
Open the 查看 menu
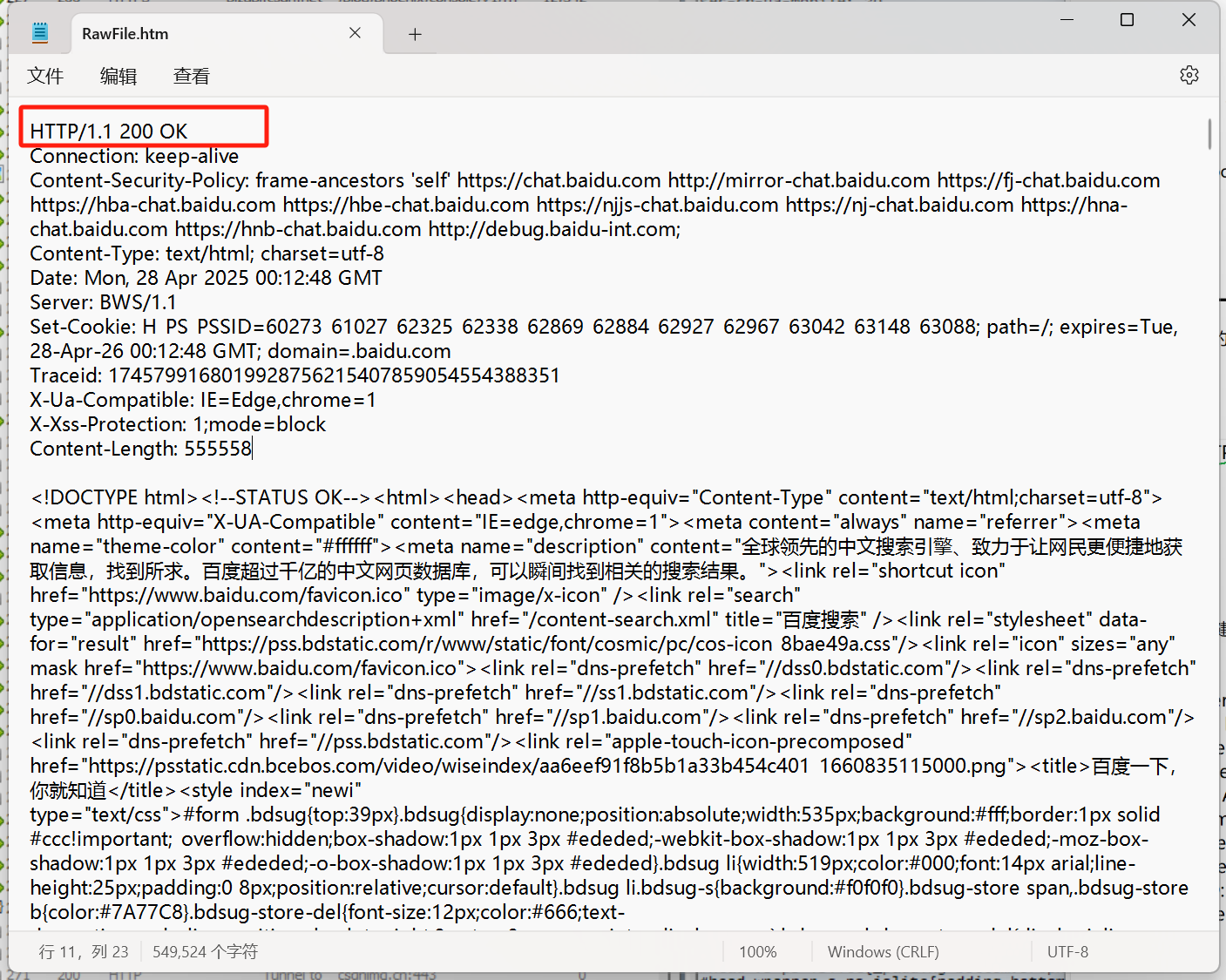coord(192,76)
